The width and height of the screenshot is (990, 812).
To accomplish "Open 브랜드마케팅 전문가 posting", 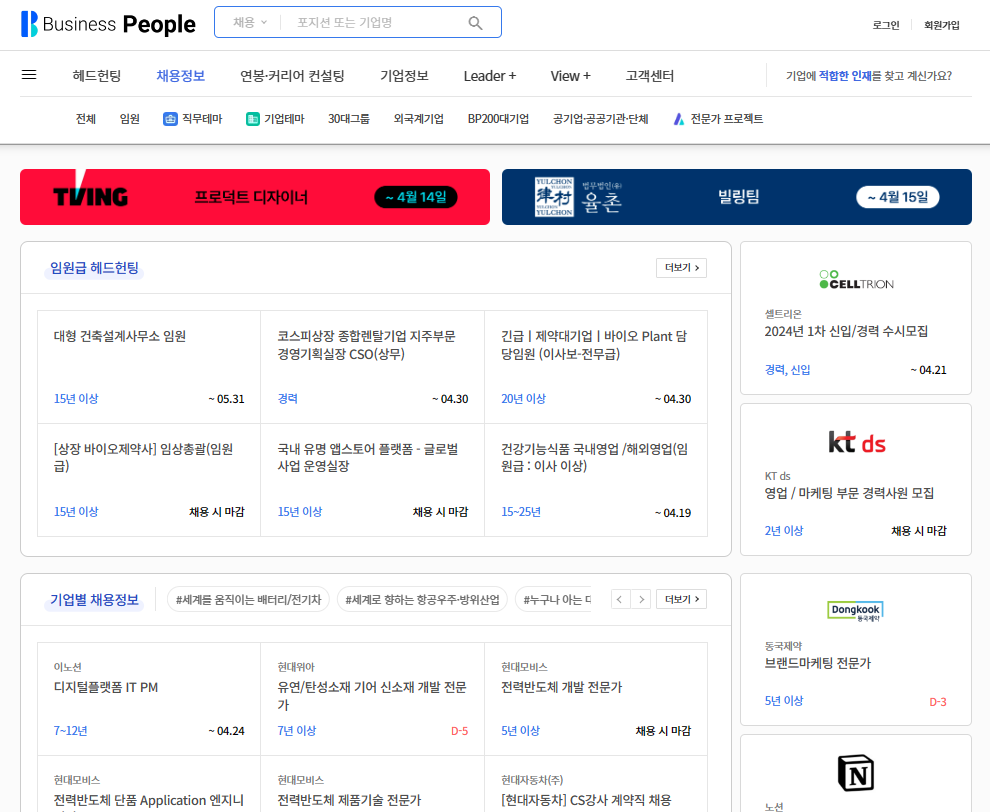I will (818, 663).
